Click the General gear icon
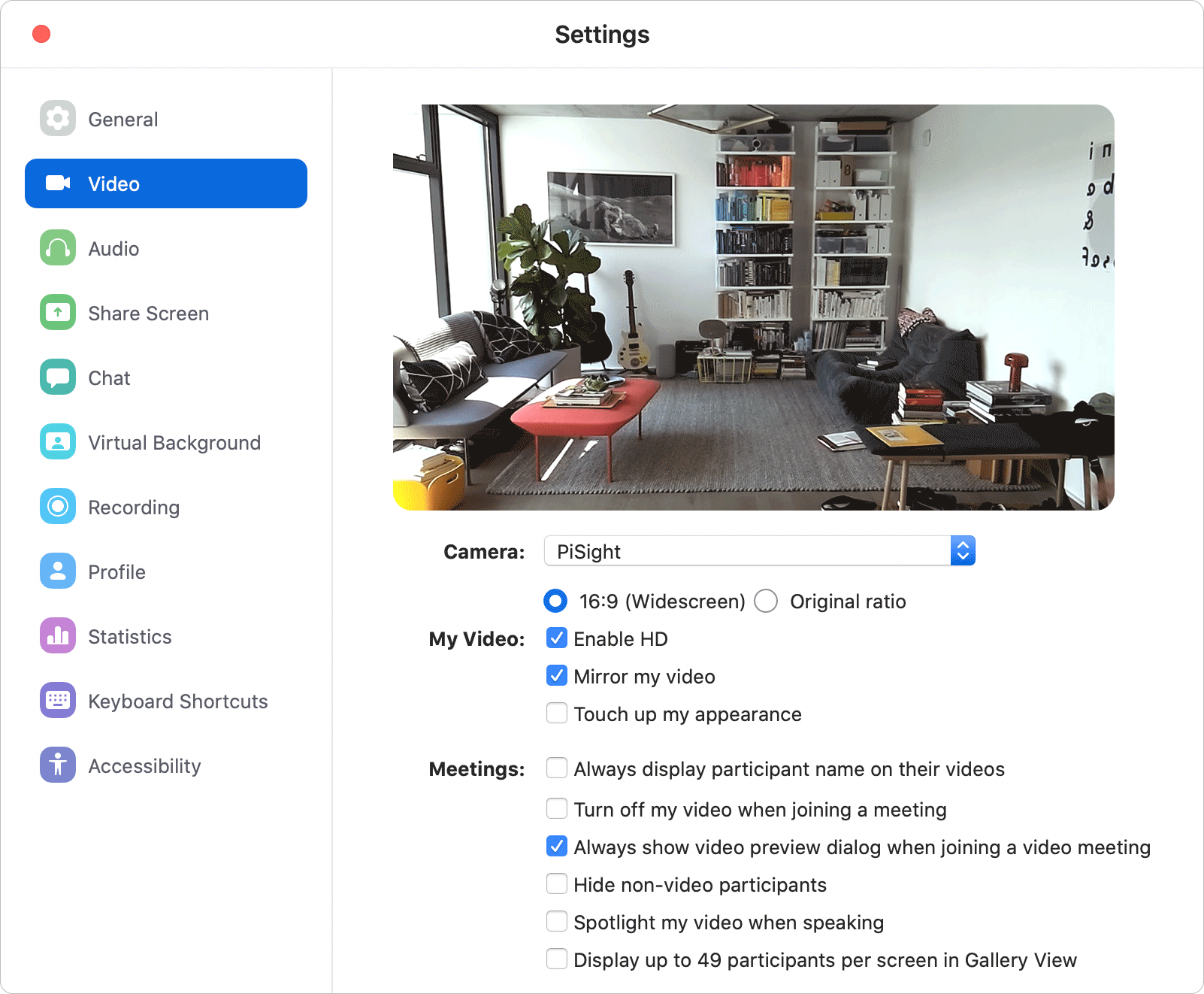 (58, 119)
